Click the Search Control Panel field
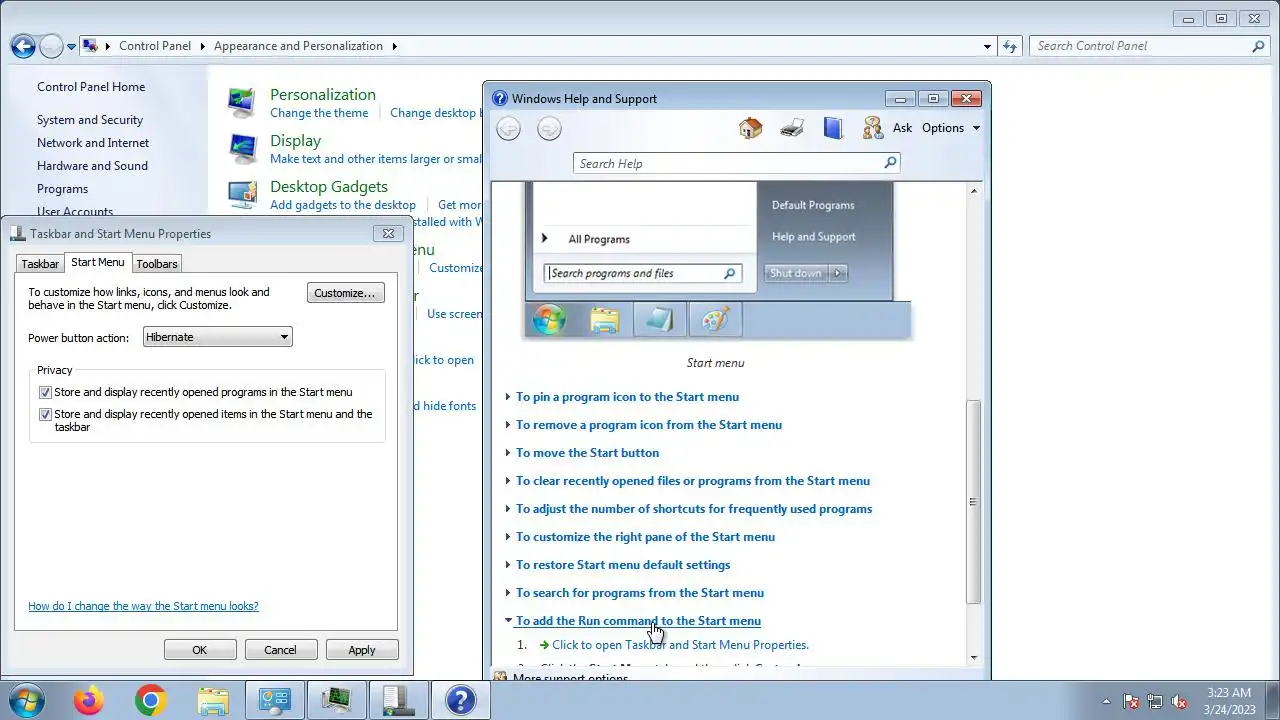Viewport: 1280px width, 720px height. (1142, 46)
